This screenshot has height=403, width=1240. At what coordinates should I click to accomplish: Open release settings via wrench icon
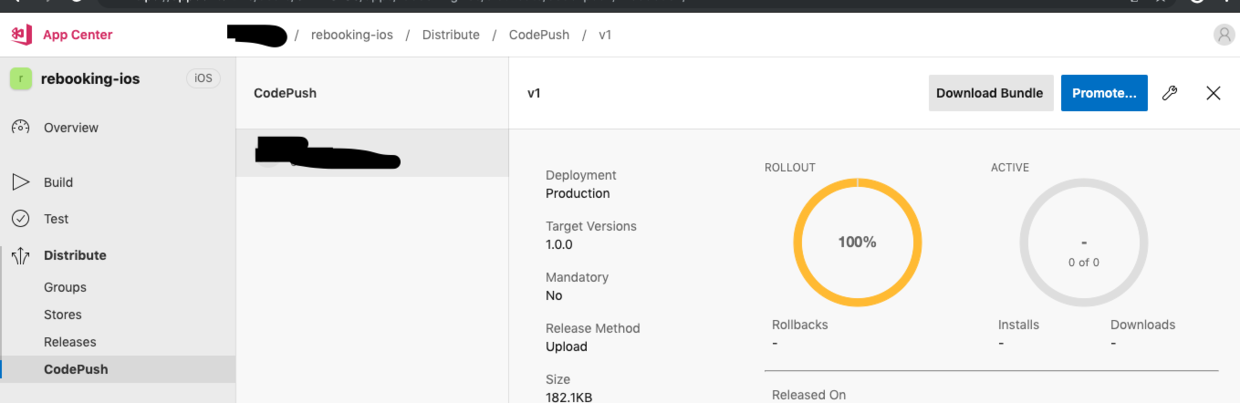coord(1170,93)
